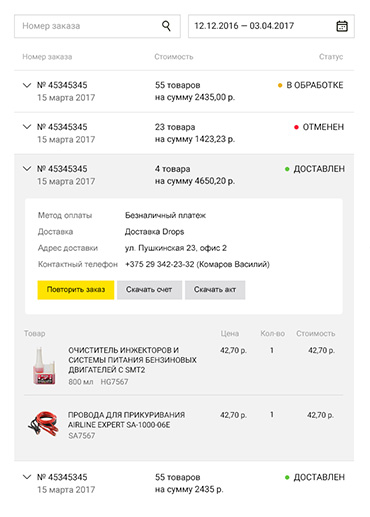
Task: Click the orange status dot for В ОБРАБОТКЕ
Action: tap(280, 85)
